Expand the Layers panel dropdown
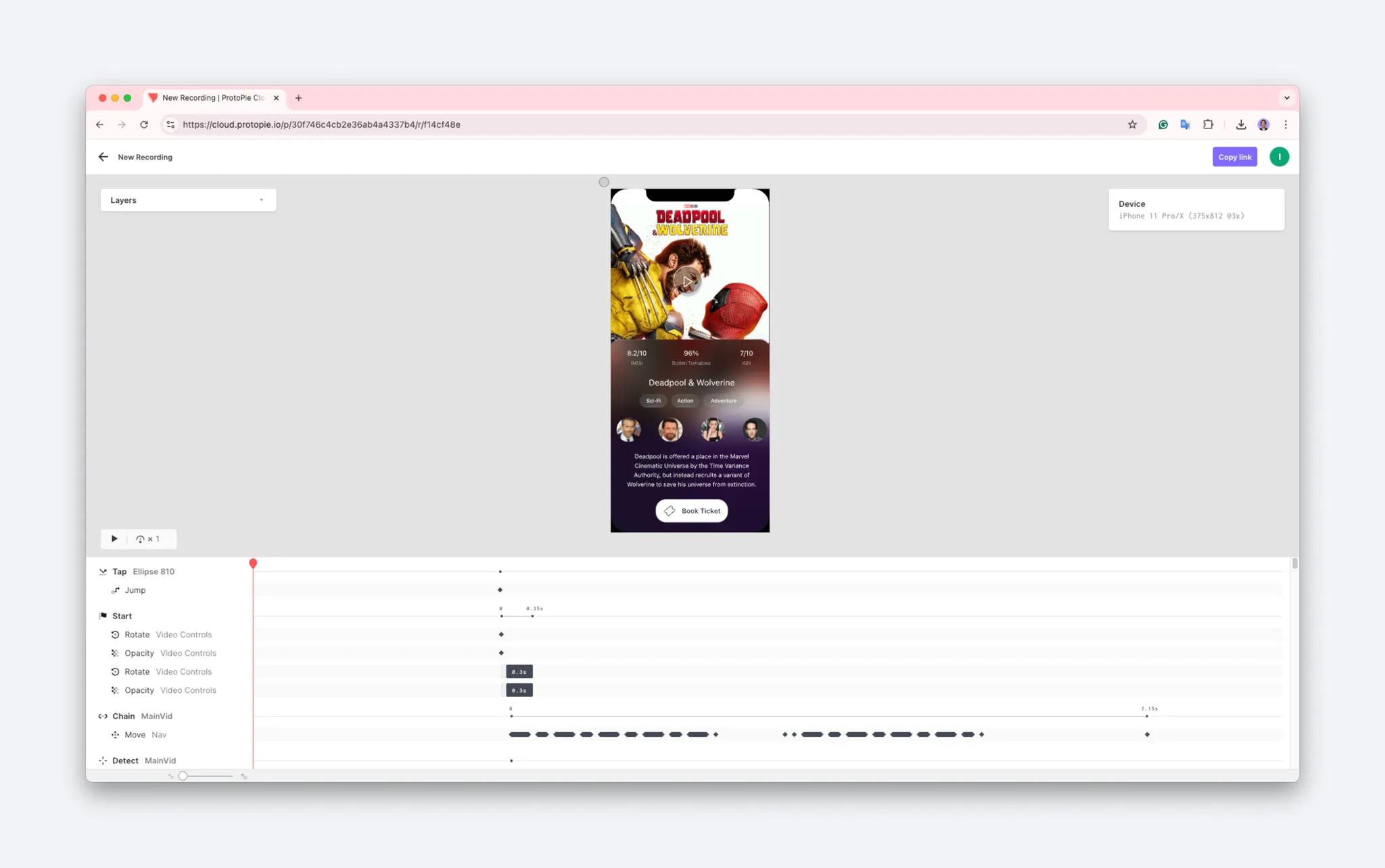This screenshot has width=1385, height=868. point(262,200)
